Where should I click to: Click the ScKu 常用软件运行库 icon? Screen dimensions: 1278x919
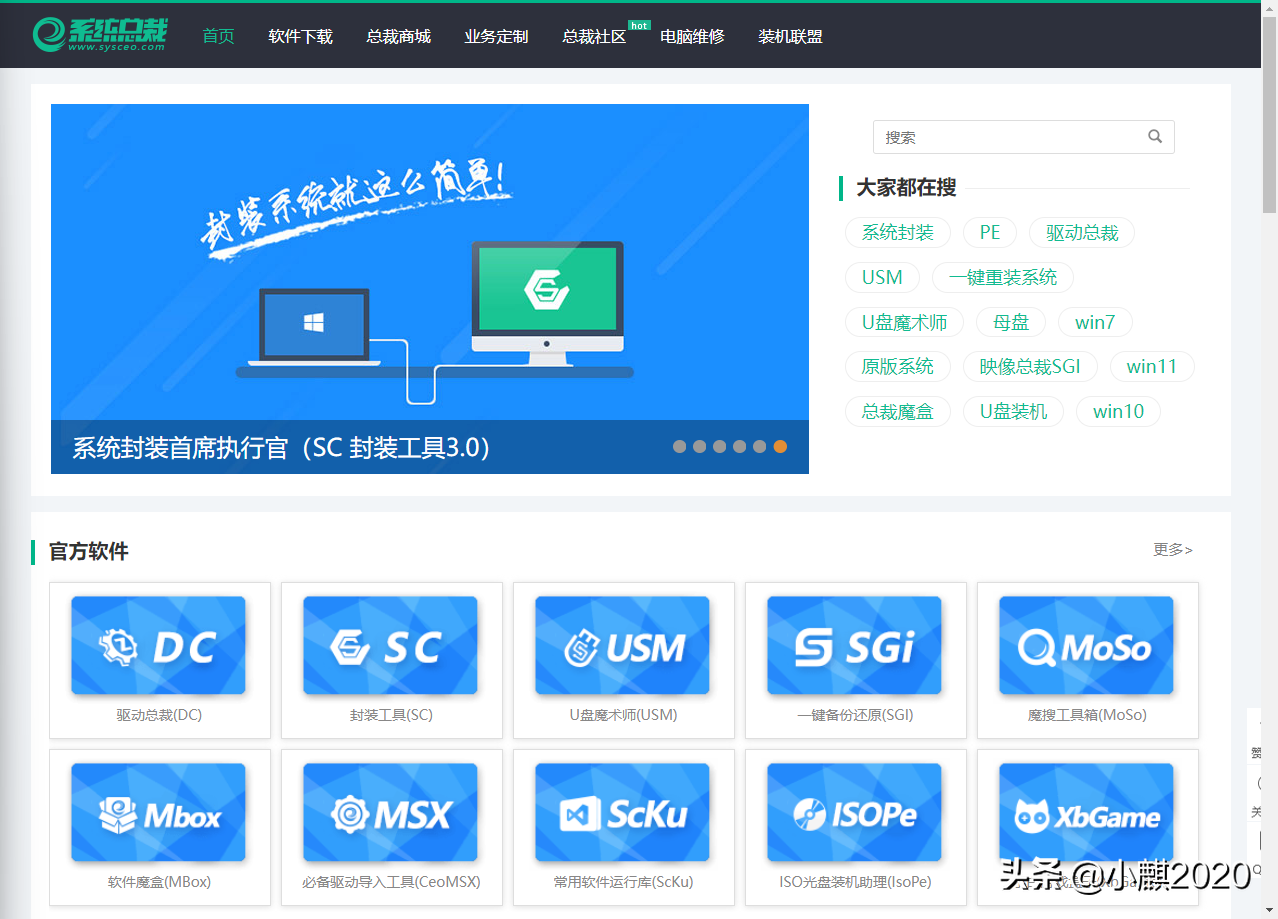(x=622, y=812)
